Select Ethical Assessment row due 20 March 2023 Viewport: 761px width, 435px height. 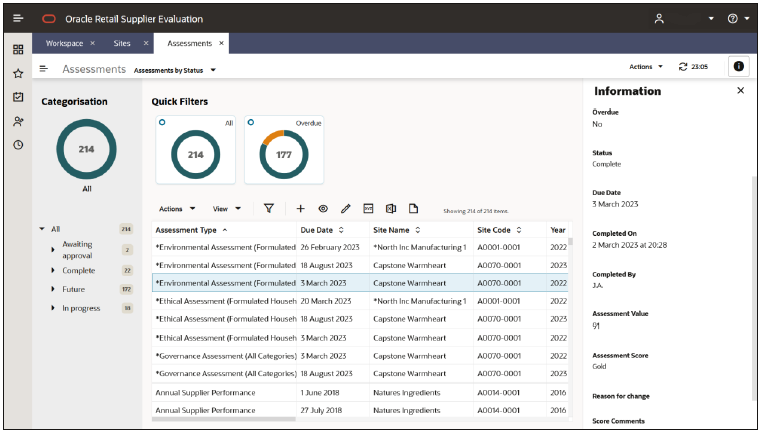pyautogui.click(x=360, y=301)
